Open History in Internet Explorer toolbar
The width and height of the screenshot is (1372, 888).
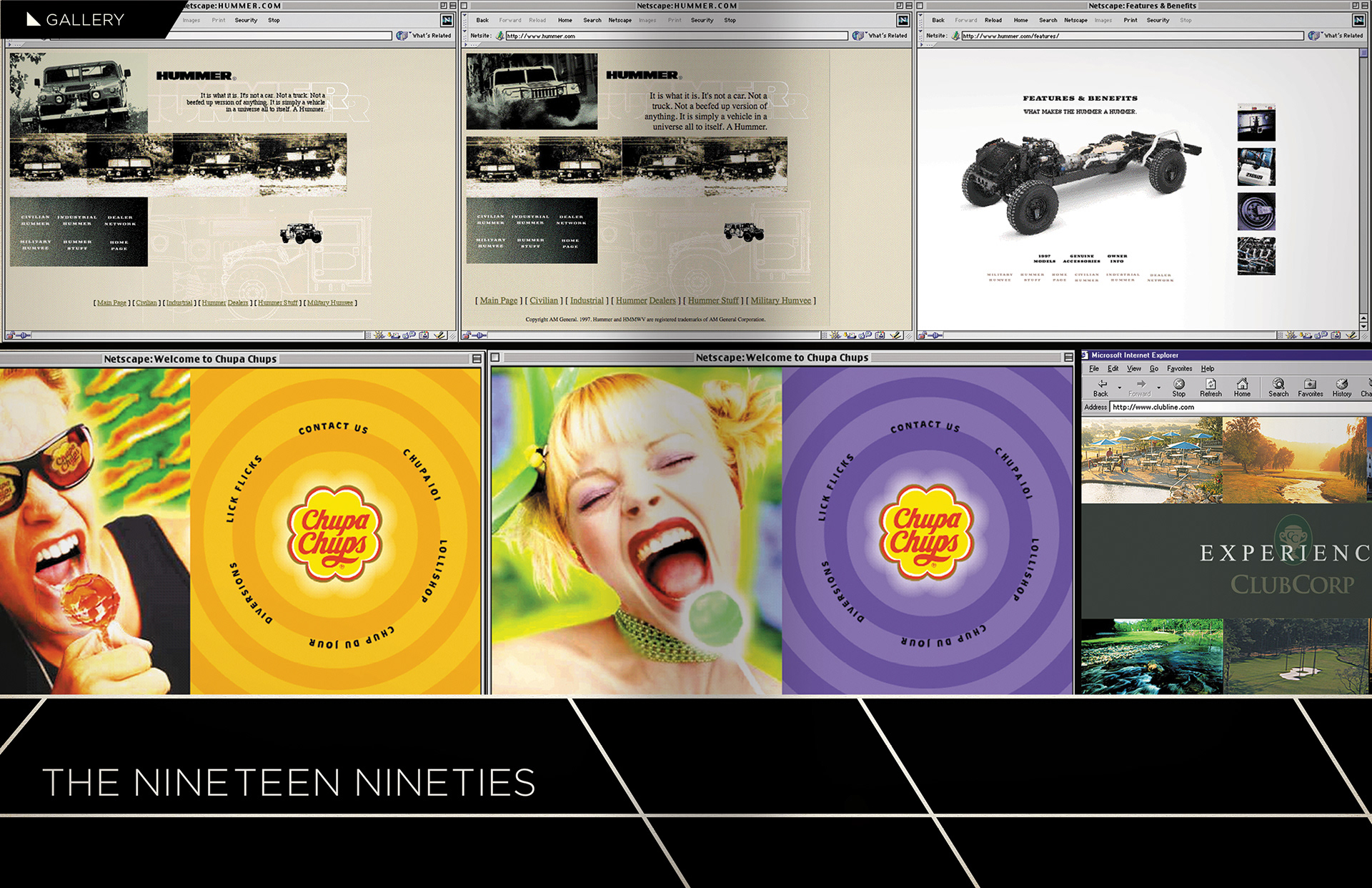[1341, 388]
